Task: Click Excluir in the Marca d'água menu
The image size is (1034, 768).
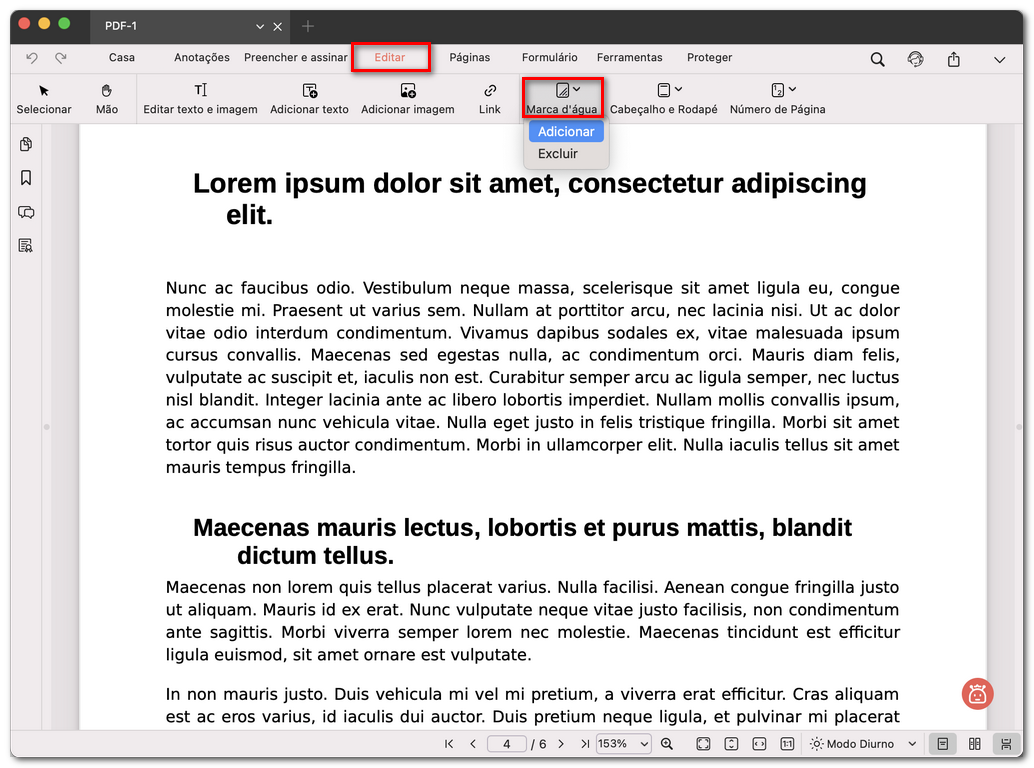Action: 558,153
